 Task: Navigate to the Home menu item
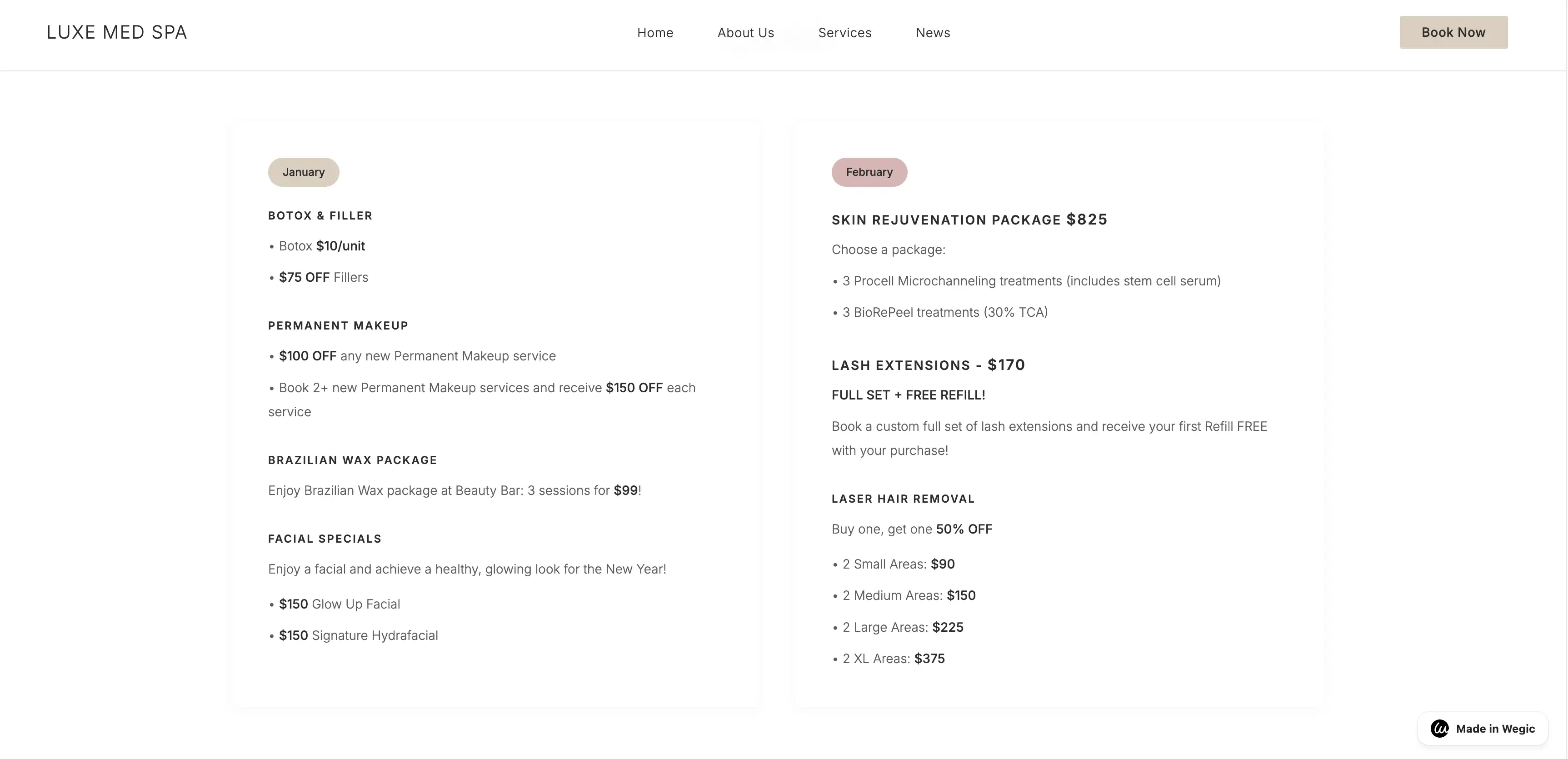coord(655,32)
